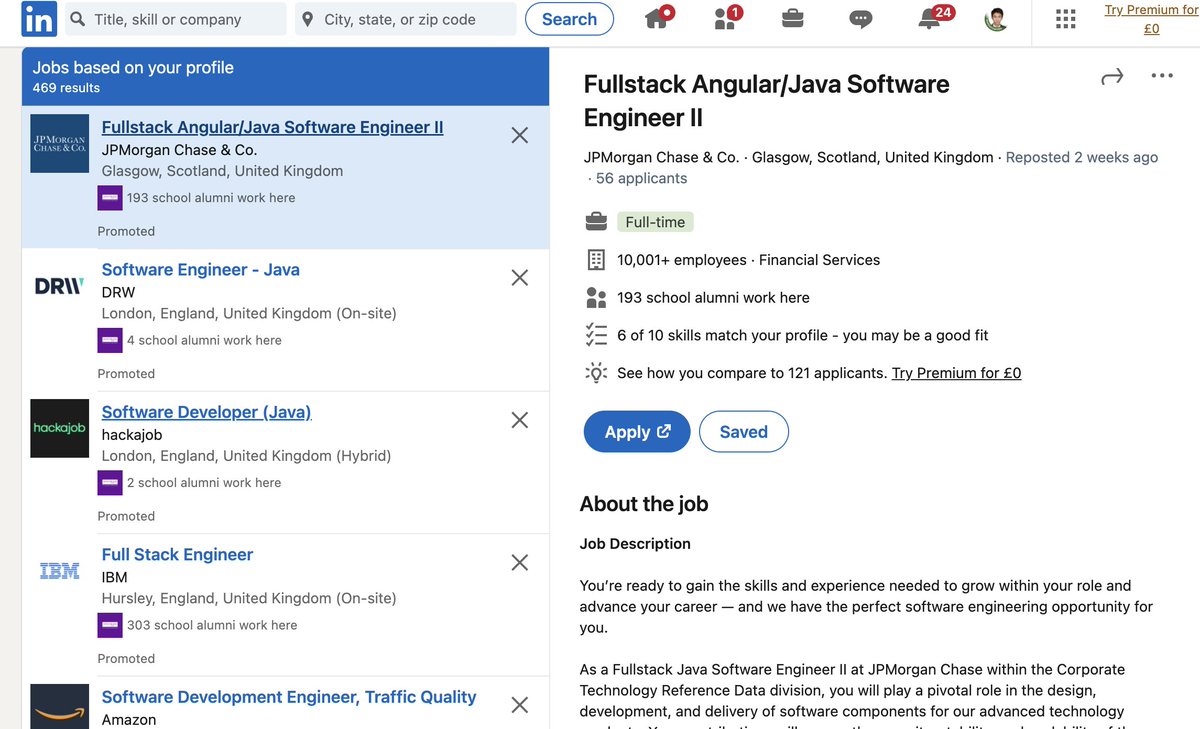Screen dimensions: 1200x729
Task: Click the location pin icon
Action: [x=307, y=19]
